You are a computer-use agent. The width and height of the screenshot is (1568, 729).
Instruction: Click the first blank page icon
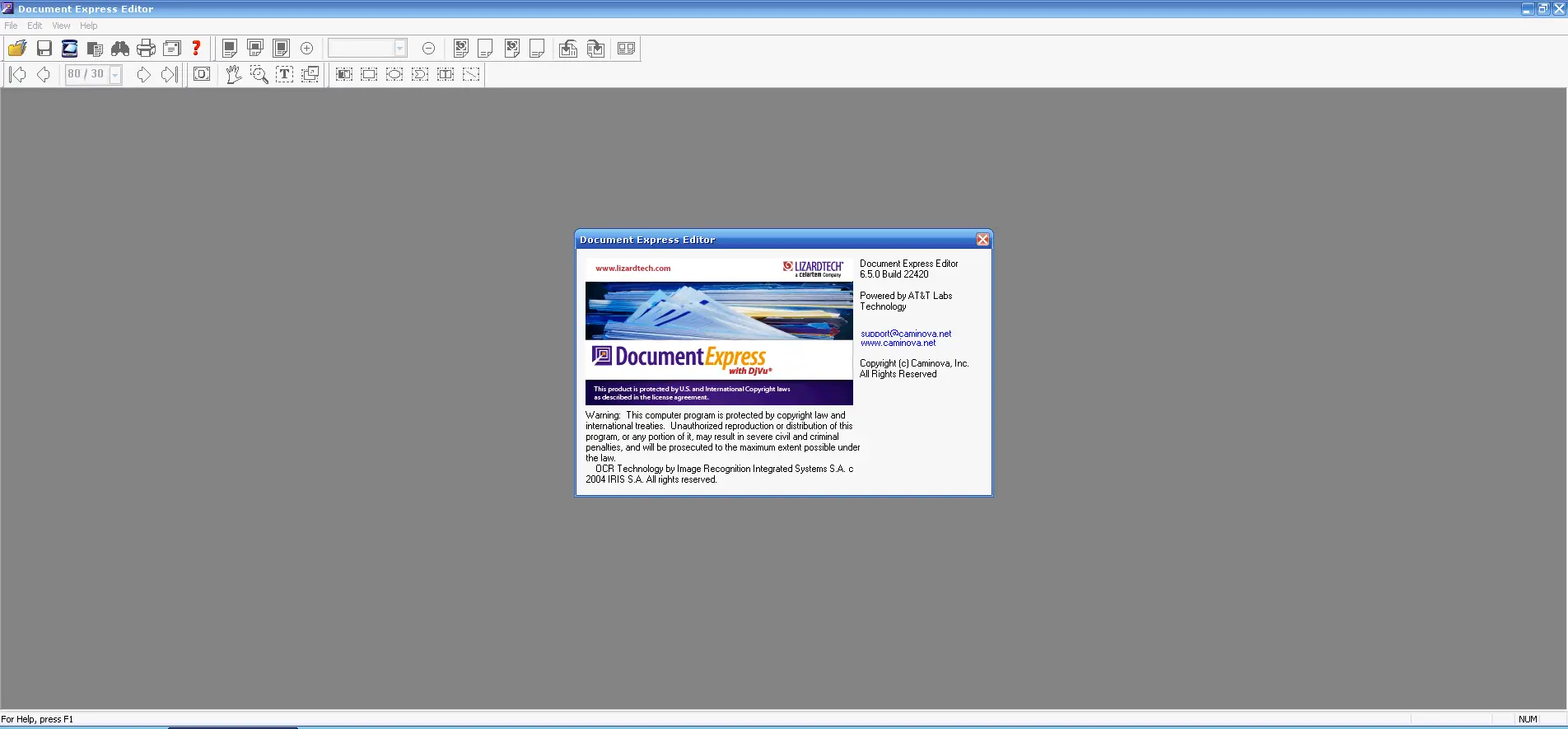point(486,49)
